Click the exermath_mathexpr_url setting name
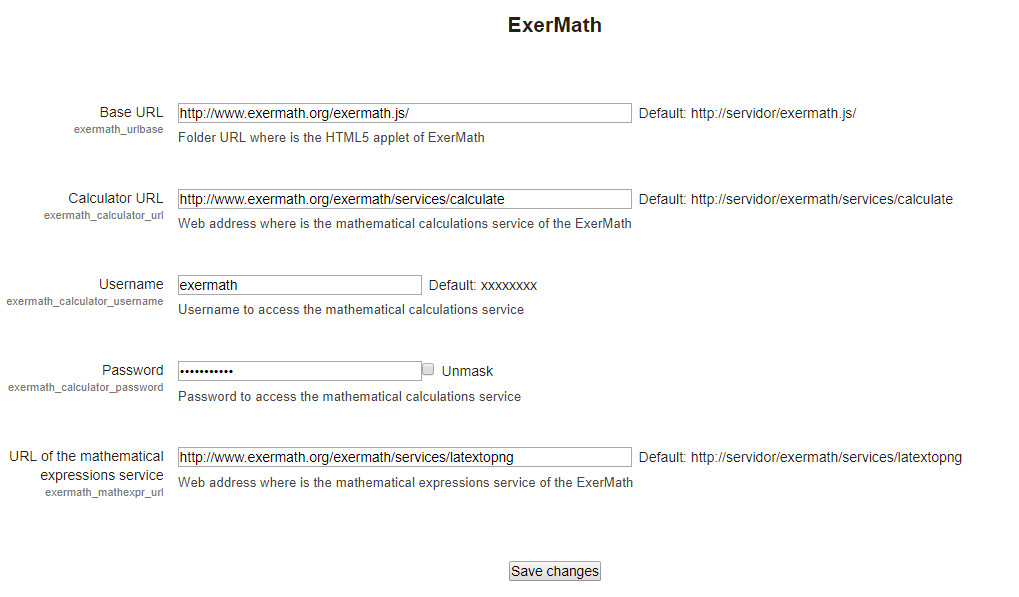This screenshot has height=597, width=1019. (x=104, y=492)
